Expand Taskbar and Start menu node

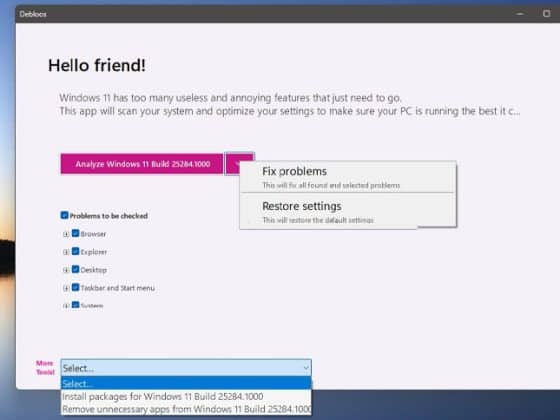[66, 288]
